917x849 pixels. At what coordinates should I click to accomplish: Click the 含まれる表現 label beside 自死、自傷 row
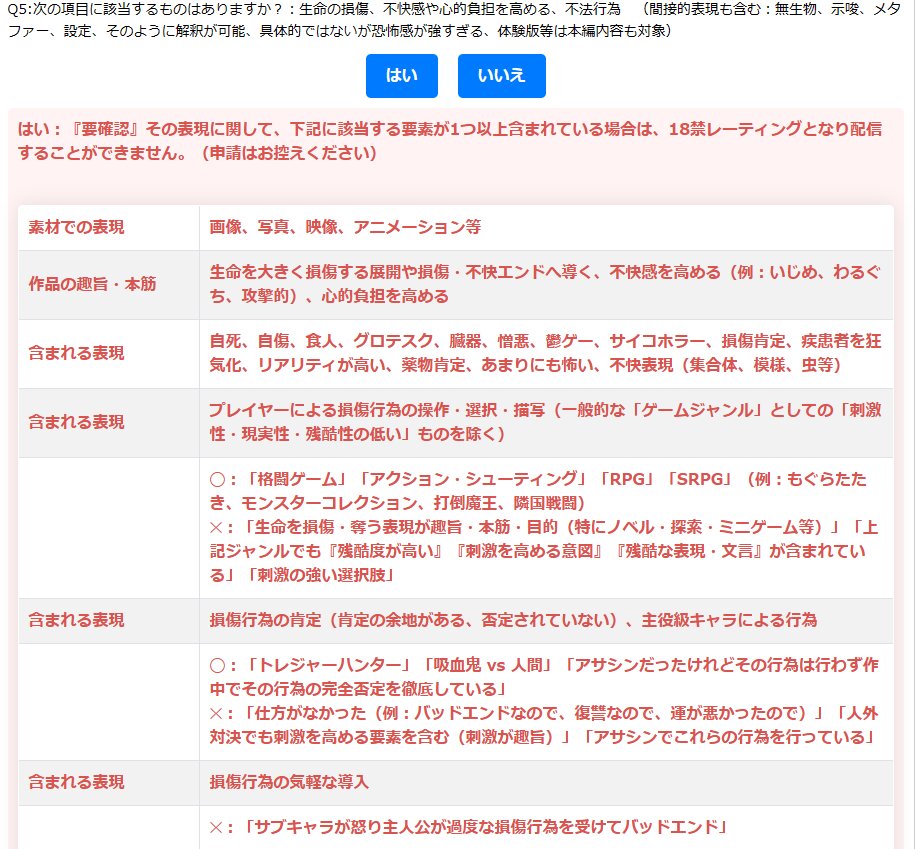[77, 354]
